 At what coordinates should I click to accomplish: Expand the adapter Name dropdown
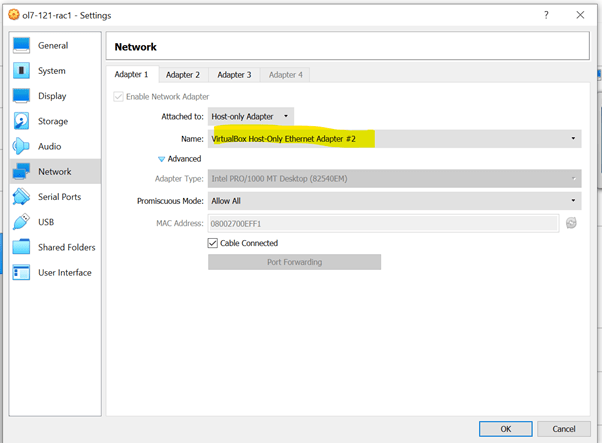(394, 139)
